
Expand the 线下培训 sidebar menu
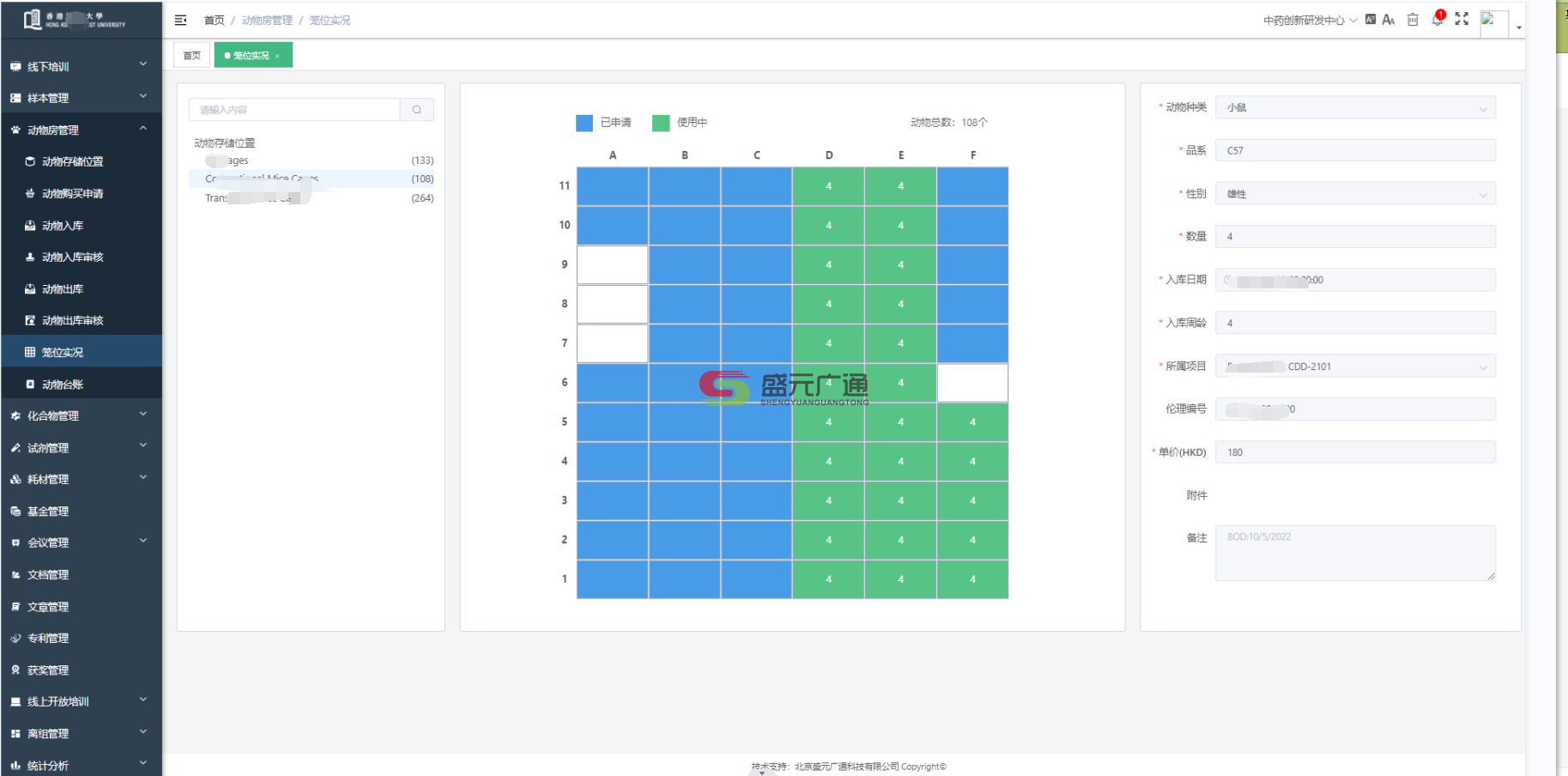81,66
